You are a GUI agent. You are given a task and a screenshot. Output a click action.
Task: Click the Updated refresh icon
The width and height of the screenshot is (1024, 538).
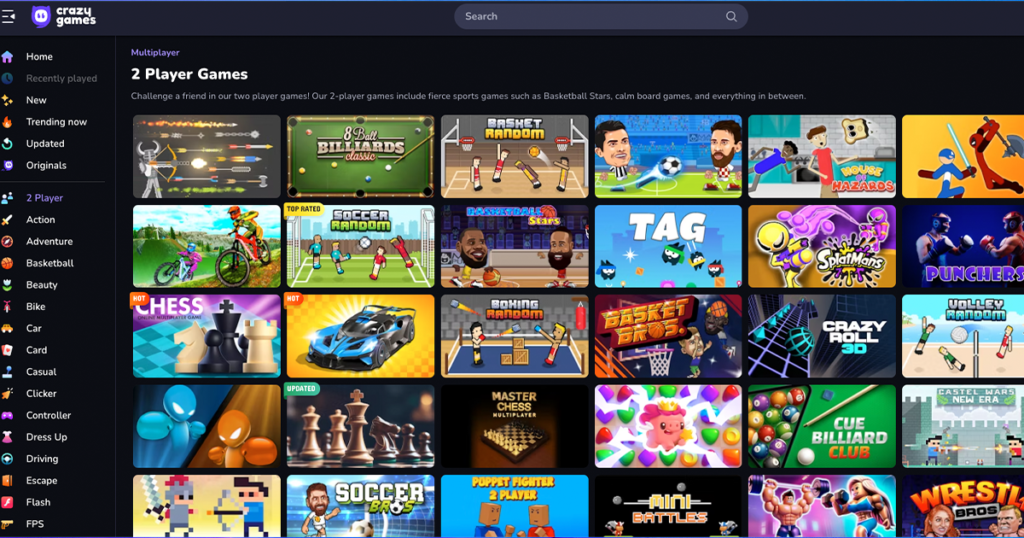[x=7, y=144]
